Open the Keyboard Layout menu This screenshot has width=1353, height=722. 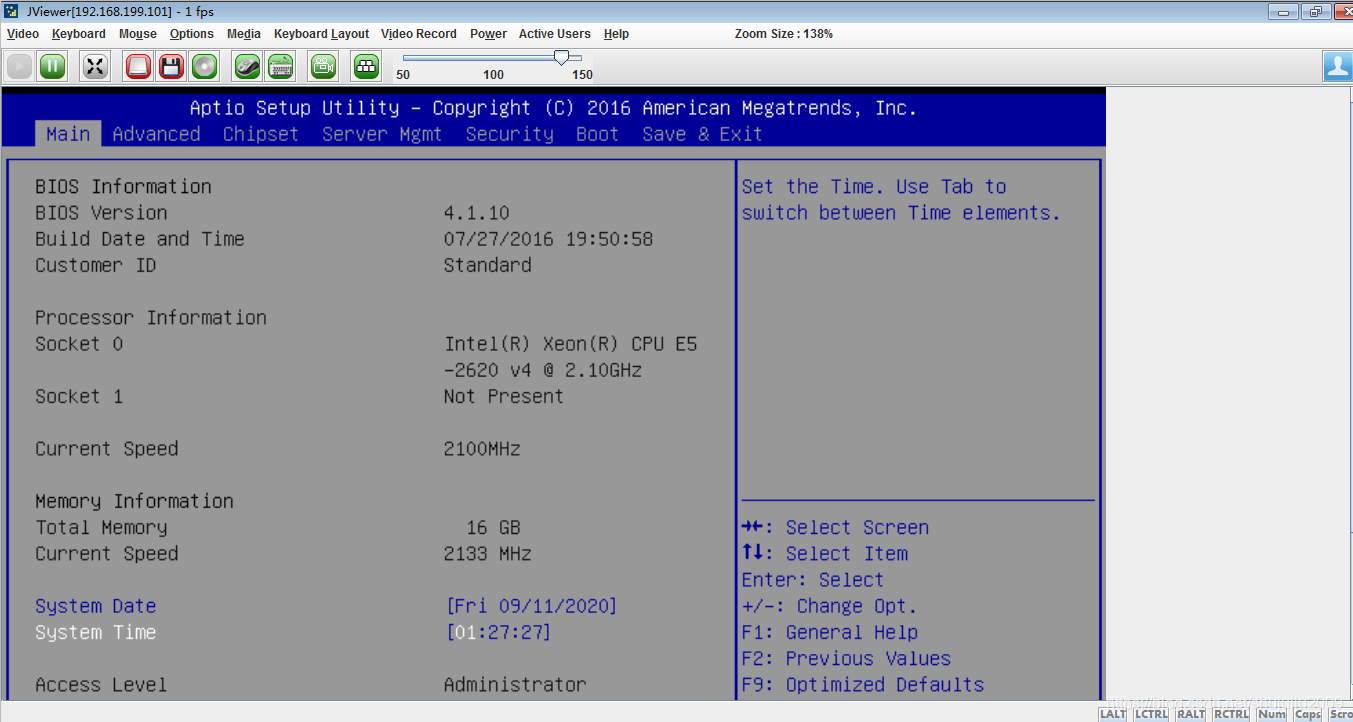(321, 34)
